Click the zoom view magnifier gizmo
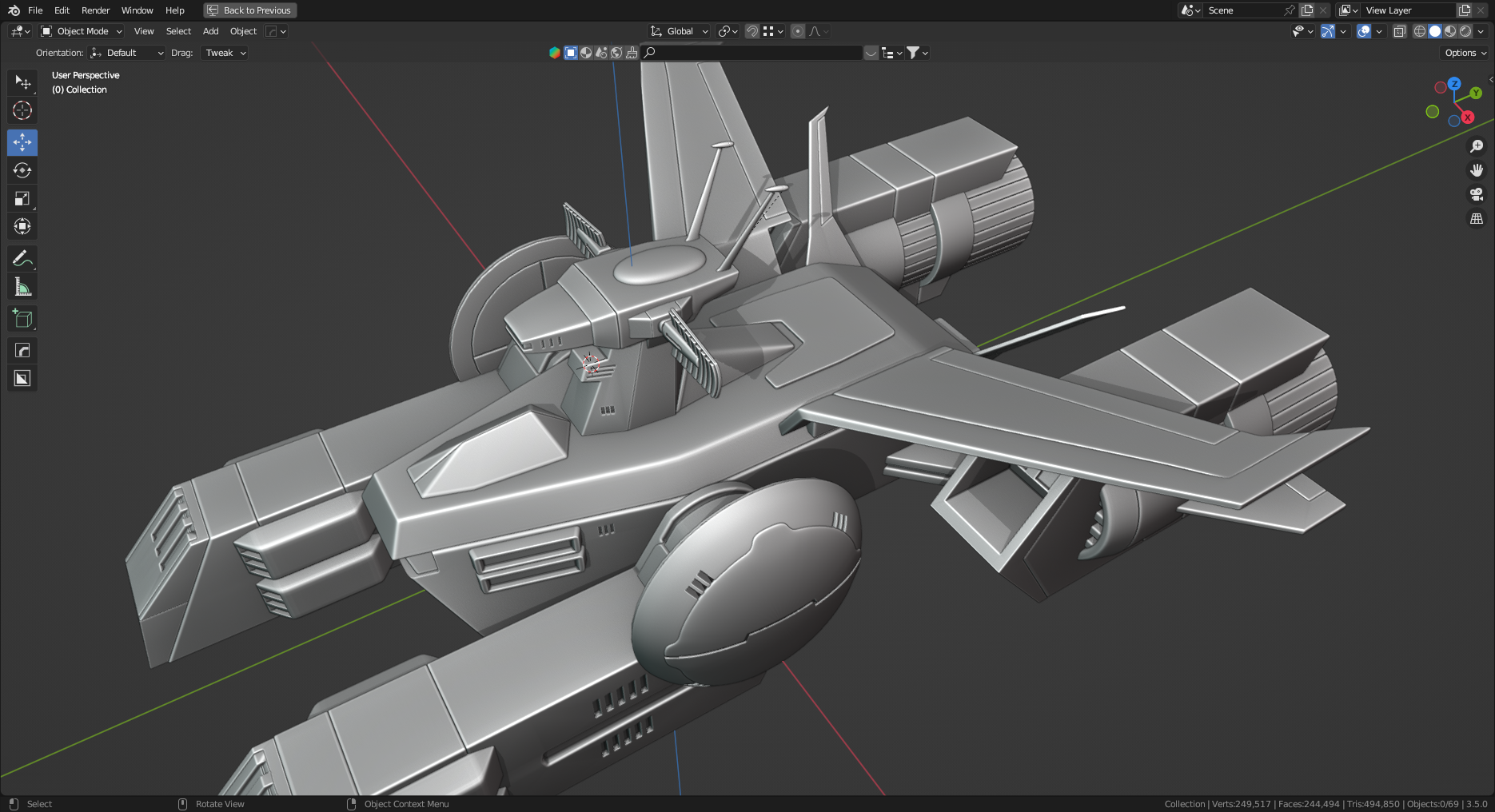The width and height of the screenshot is (1495, 812). (1477, 146)
